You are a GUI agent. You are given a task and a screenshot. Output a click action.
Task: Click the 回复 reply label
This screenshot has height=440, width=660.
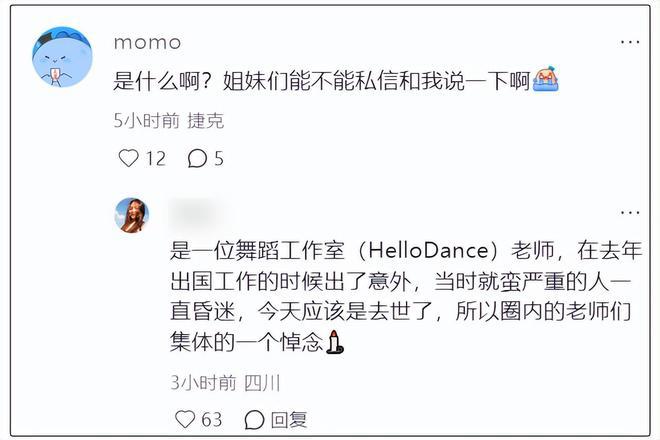290,419
